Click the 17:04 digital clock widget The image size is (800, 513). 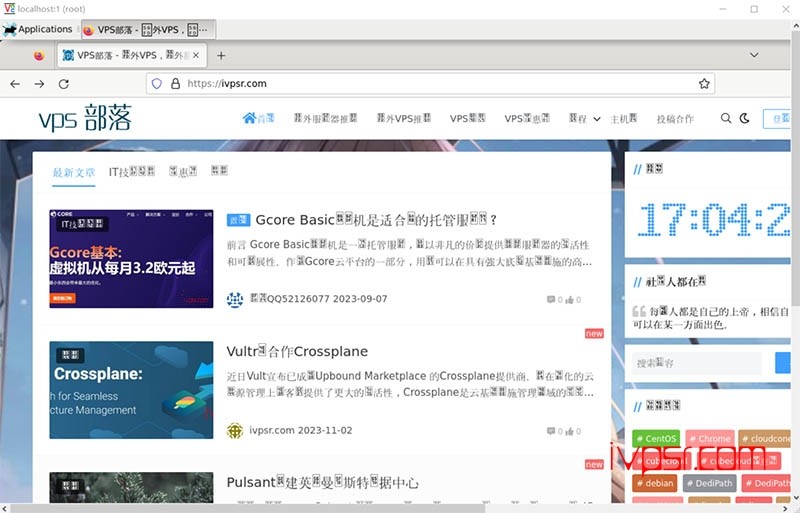[x=713, y=219]
